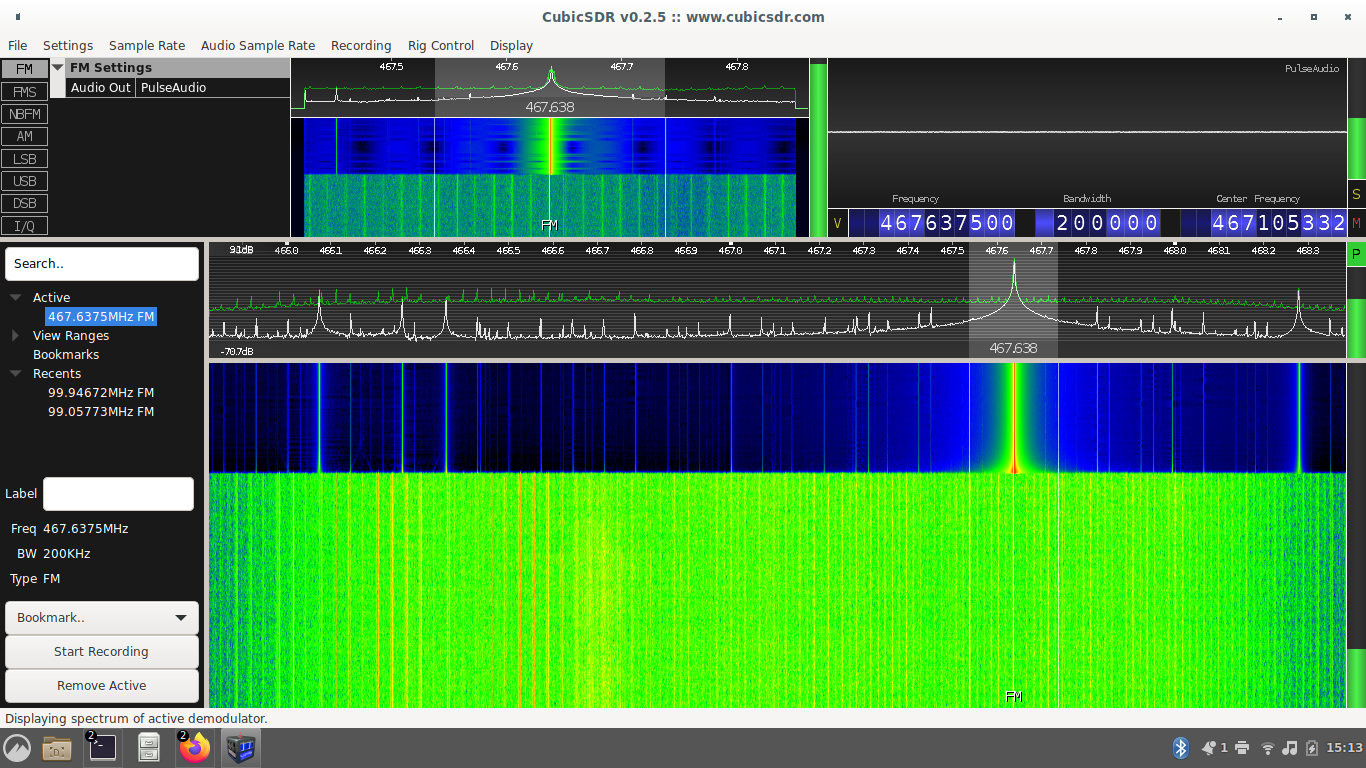
Task: Expand the View Ranges tree node
Action: [x=16, y=336]
